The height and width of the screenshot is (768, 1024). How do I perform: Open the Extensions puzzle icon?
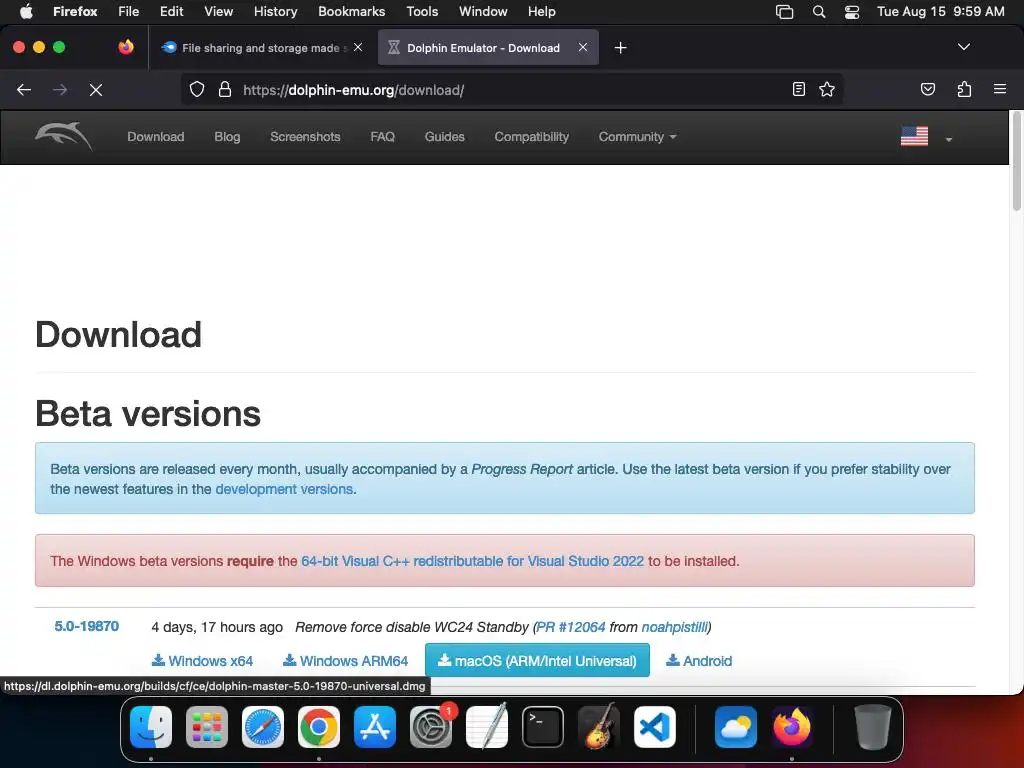964,89
